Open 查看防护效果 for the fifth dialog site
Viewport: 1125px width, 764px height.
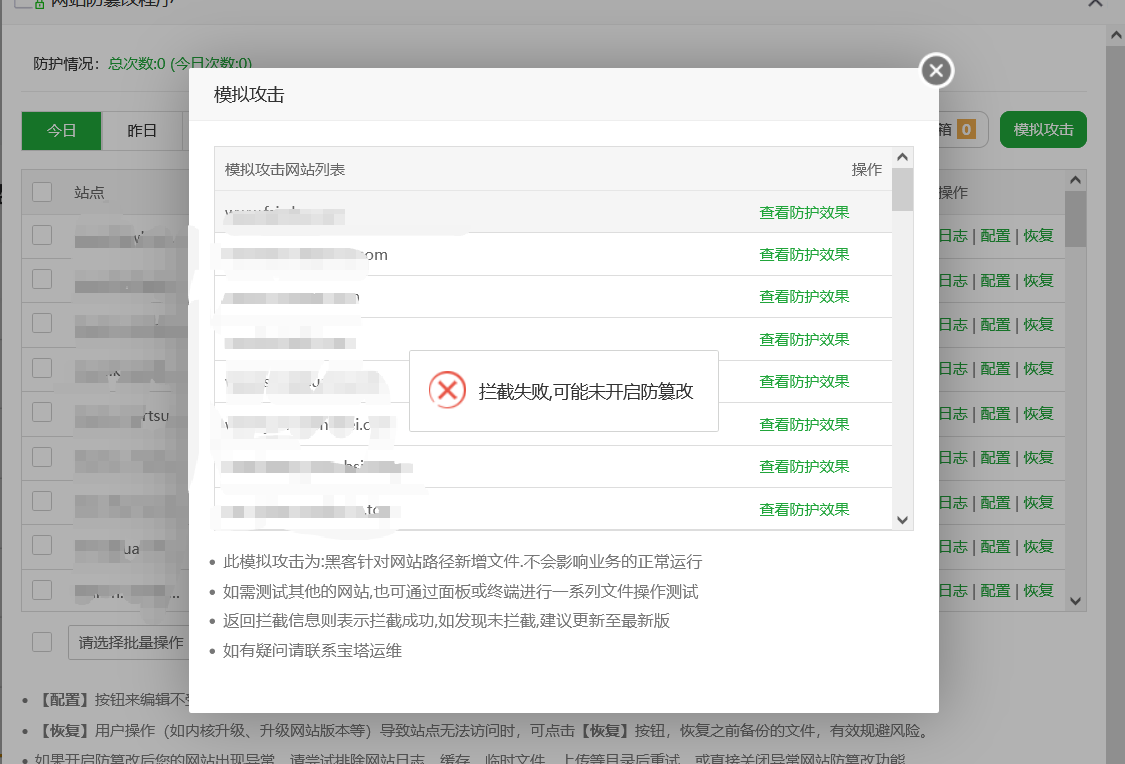pyautogui.click(x=804, y=382)
